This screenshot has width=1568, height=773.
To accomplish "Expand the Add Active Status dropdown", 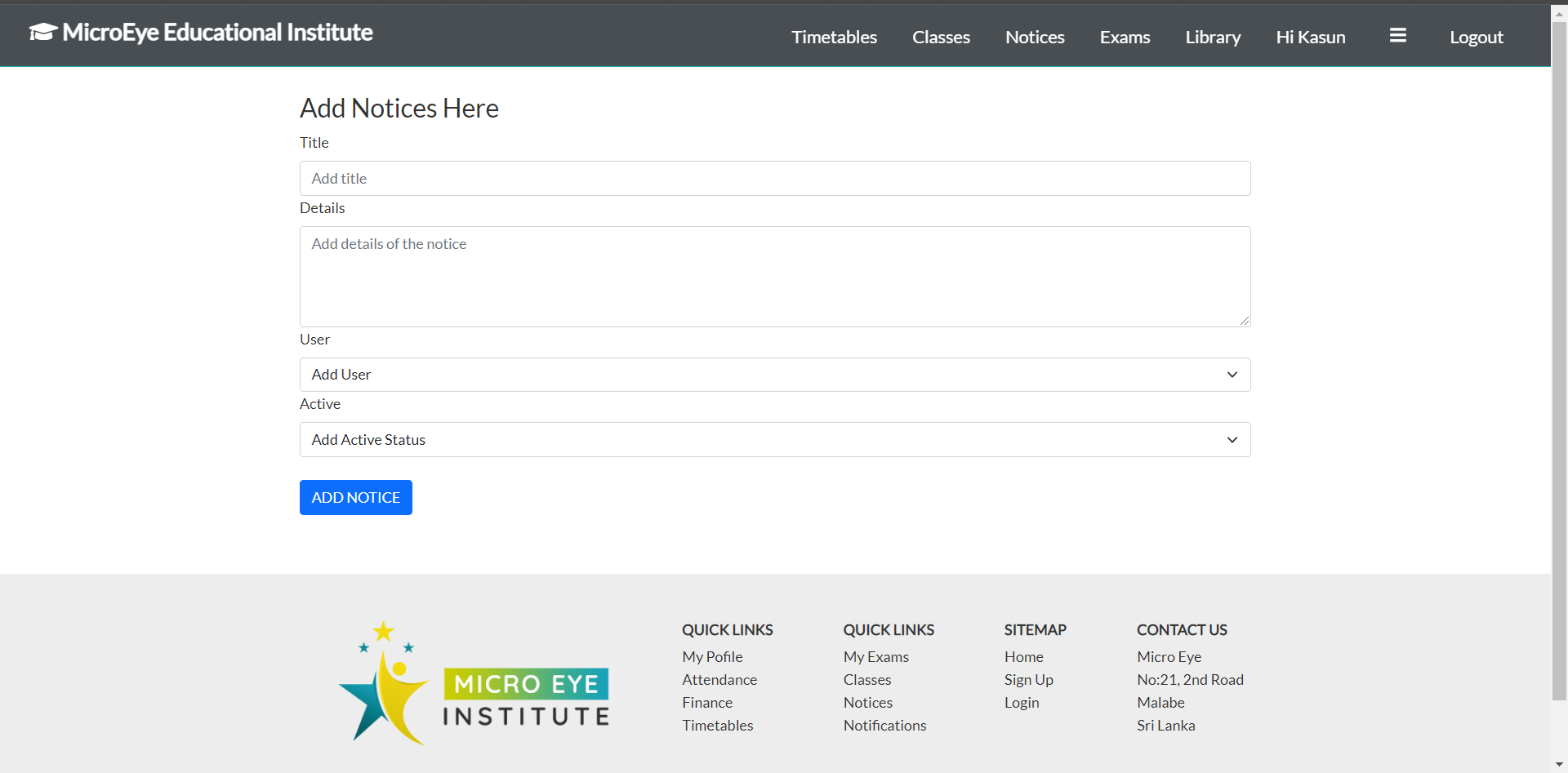I will point(775,439).
